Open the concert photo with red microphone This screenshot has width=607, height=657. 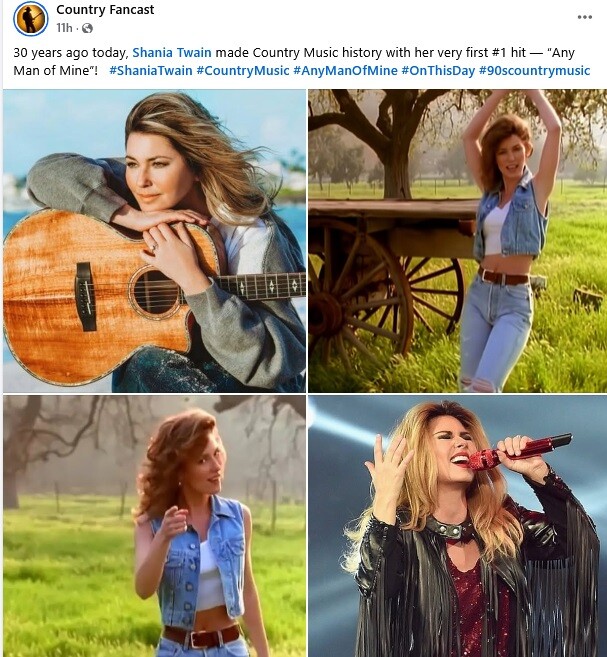tap(457, 526)
